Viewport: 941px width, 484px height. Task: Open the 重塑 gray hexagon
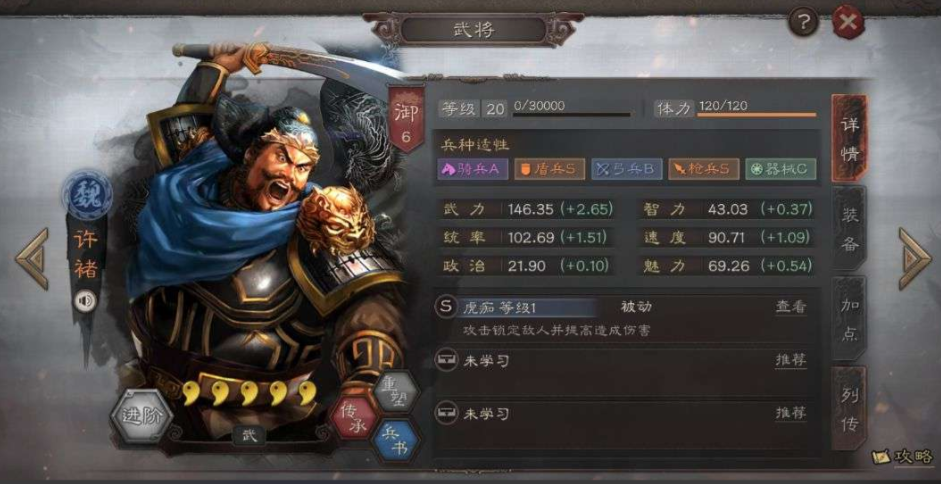coord(394,390)
